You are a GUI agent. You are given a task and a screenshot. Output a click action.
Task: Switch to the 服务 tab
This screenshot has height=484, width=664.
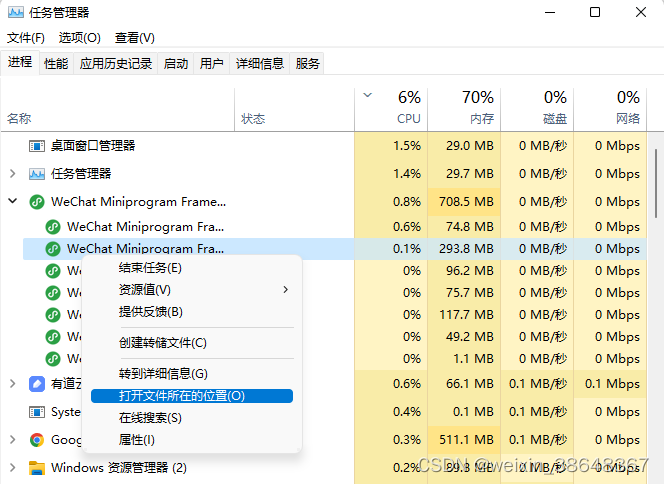tap(307, 64)
